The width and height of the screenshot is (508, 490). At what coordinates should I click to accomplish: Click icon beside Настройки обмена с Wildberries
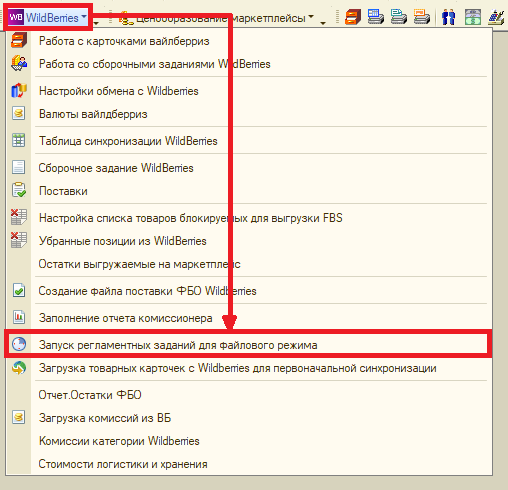pos(19,91)
